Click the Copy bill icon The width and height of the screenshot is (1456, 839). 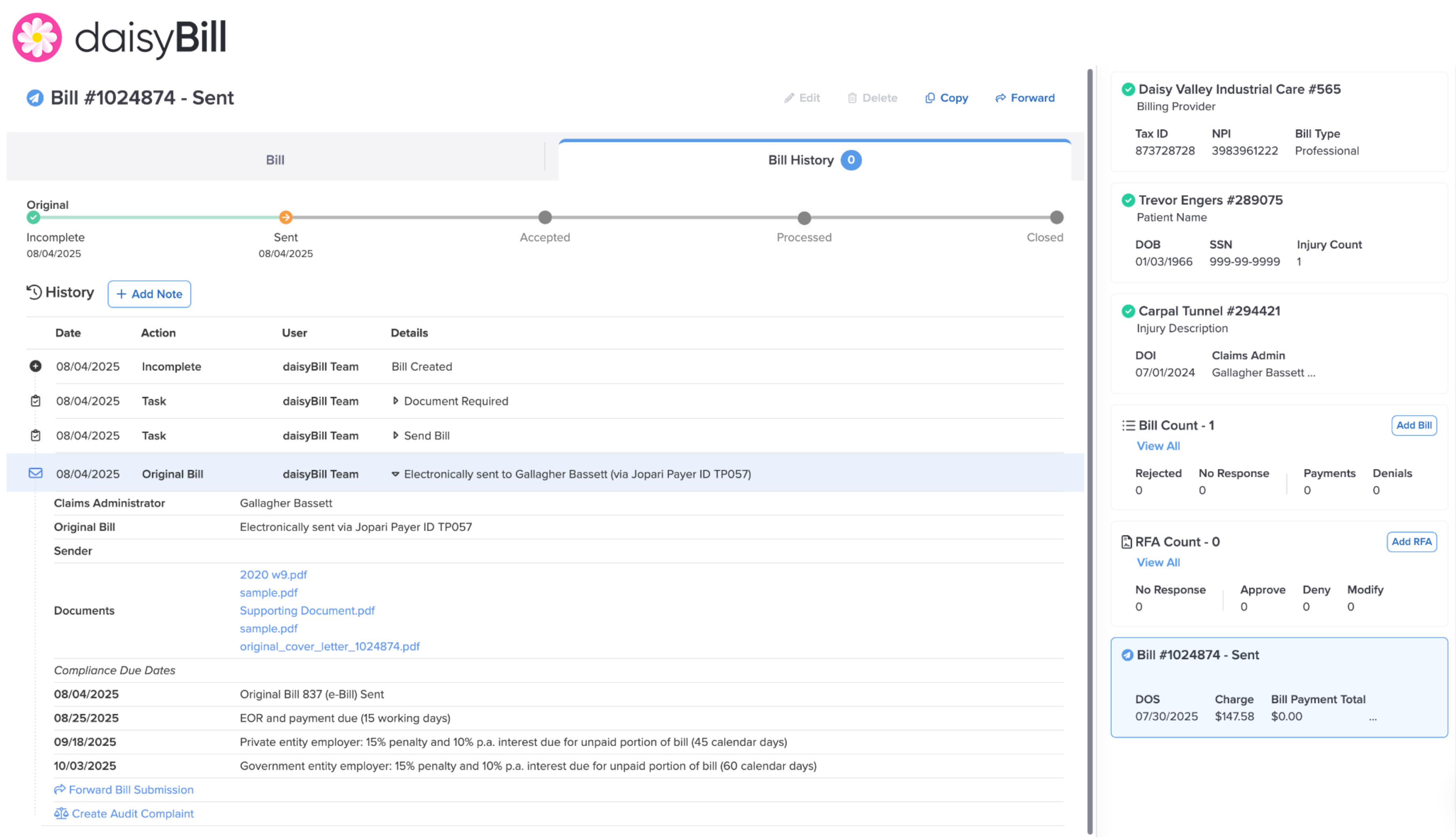pos(930,98)
